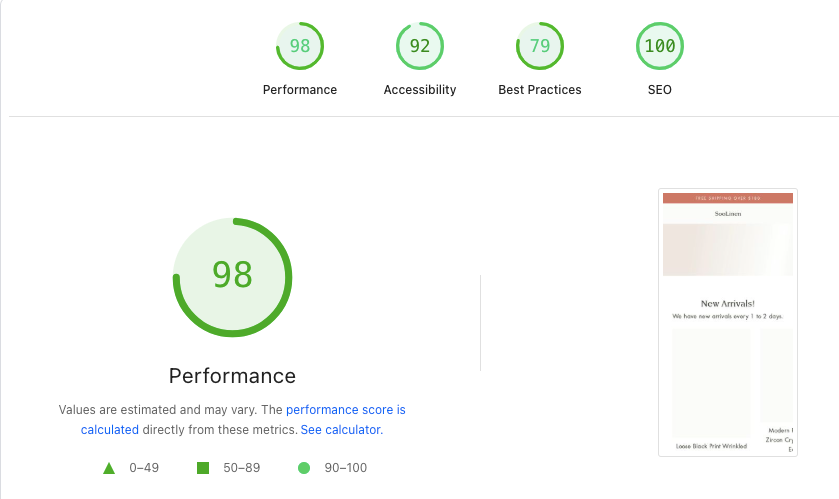
Task: Click the top Performance gauge showing 98
Action: point(300,46)
